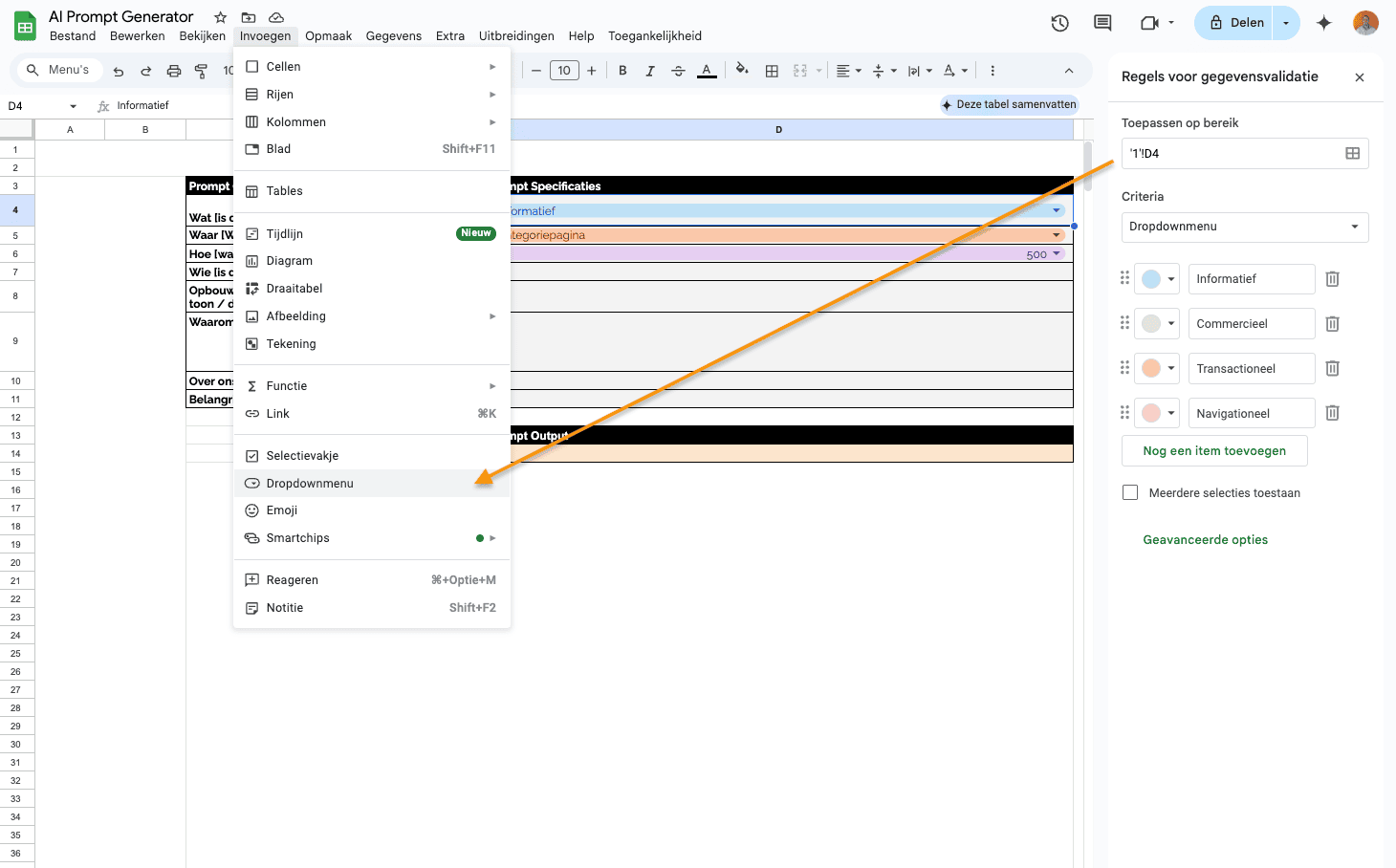Delete the Commercieel dropdown item
1396x868 pixels.
tap(1332, 324)
